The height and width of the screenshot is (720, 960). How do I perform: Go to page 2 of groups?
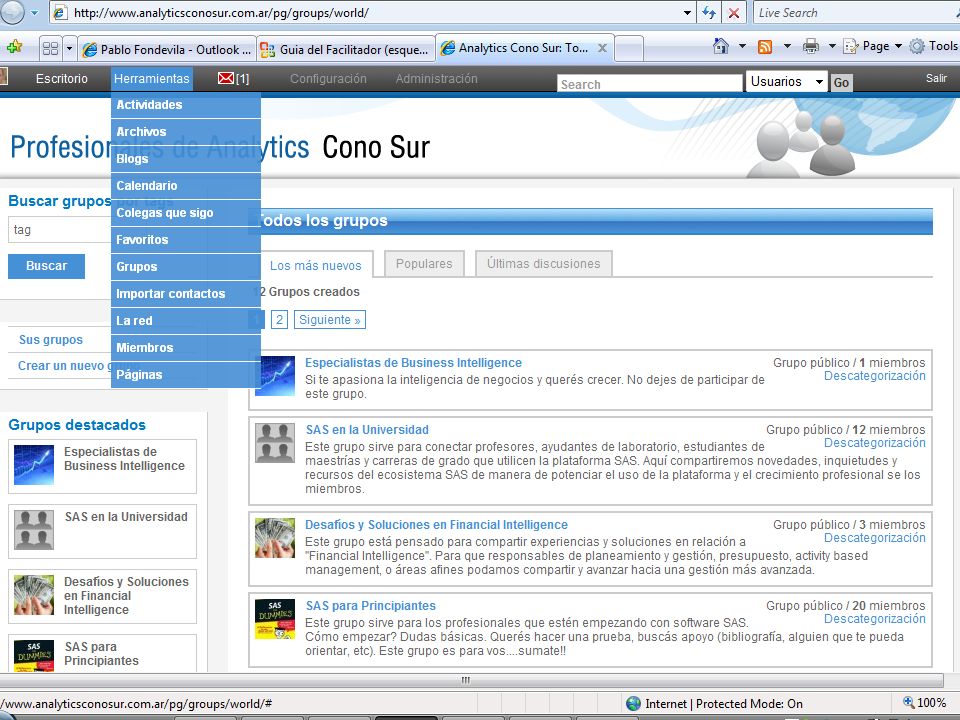click(279, 320)
